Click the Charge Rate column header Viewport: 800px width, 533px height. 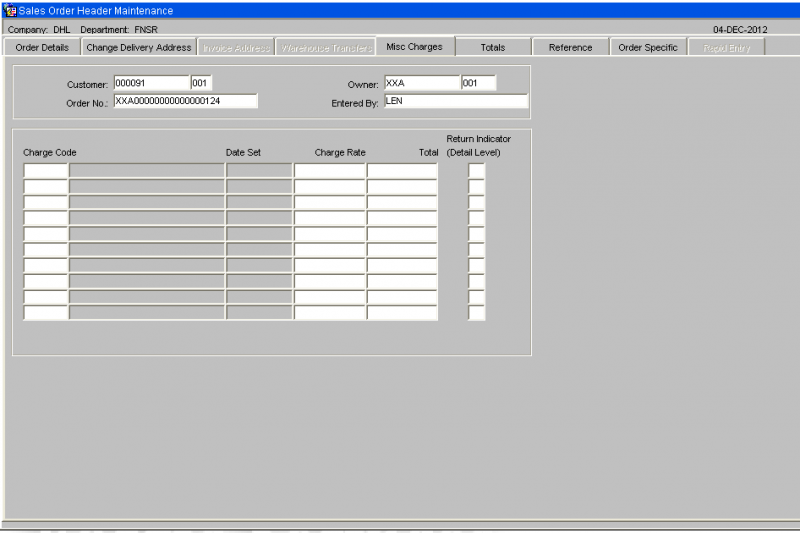click(340, 153)
